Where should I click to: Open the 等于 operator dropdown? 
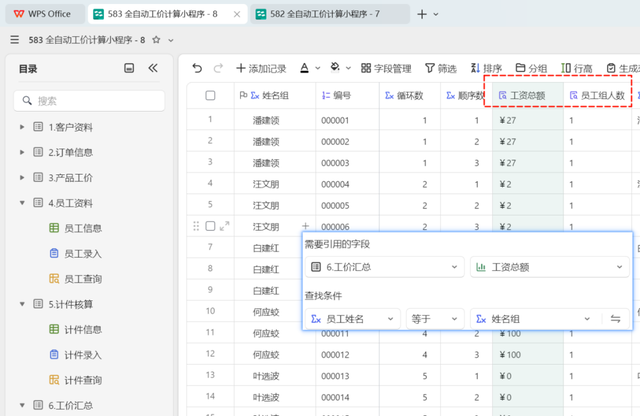pyautogui.click(x=435, y=319)
